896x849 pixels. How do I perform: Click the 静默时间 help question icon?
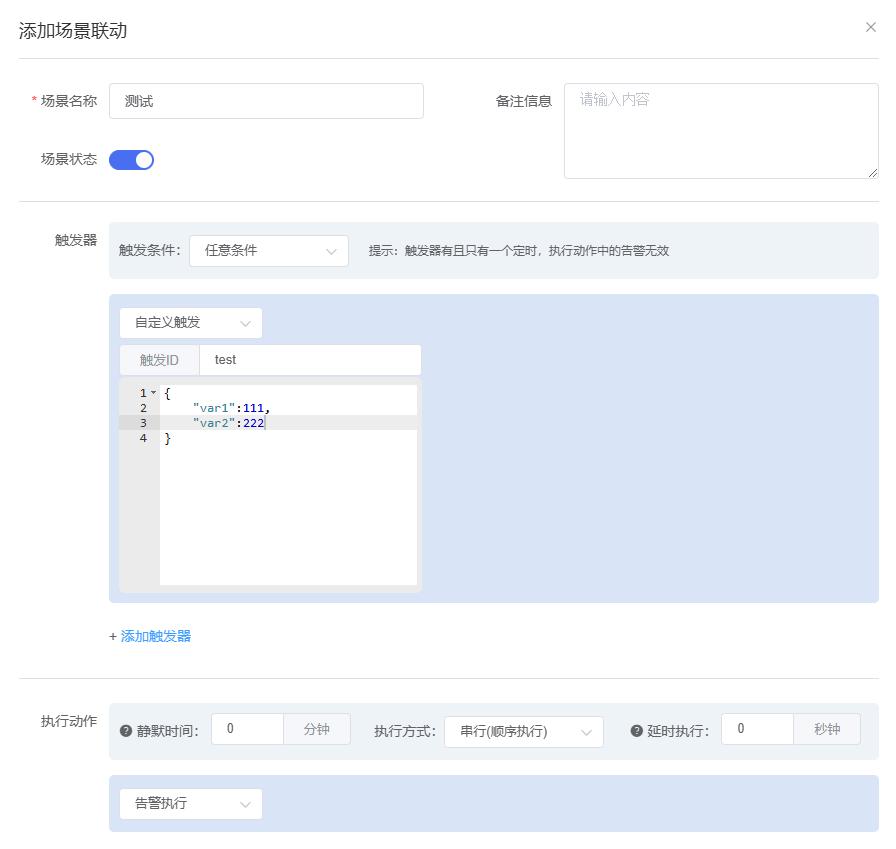[x=126, y=731]
